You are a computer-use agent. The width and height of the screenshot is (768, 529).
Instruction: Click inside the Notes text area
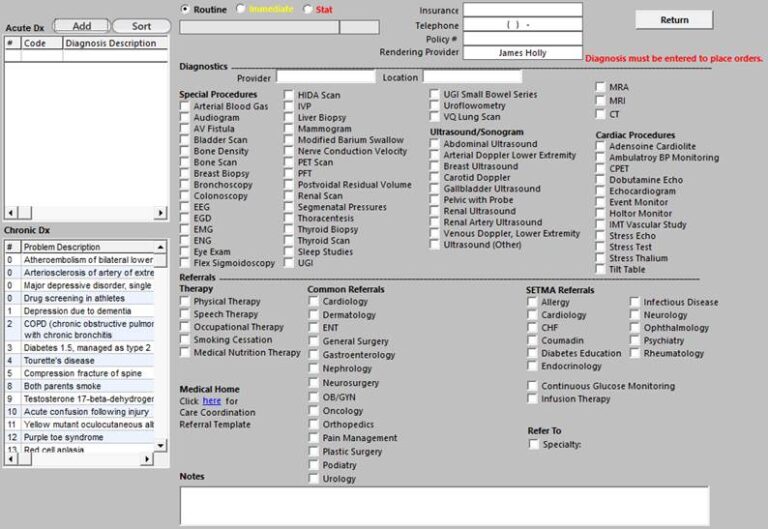444,505
